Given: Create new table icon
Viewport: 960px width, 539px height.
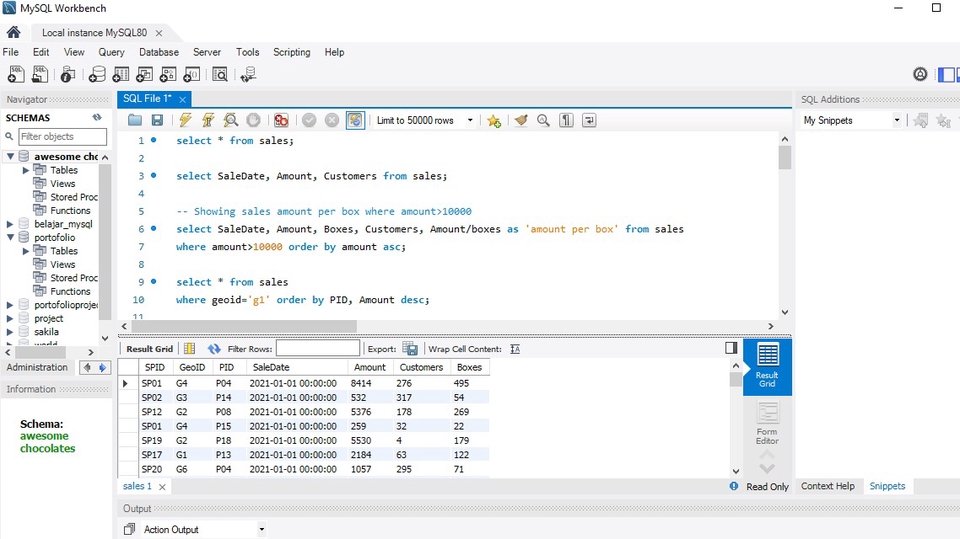Looking at the screenshot, I should point(121,74).
